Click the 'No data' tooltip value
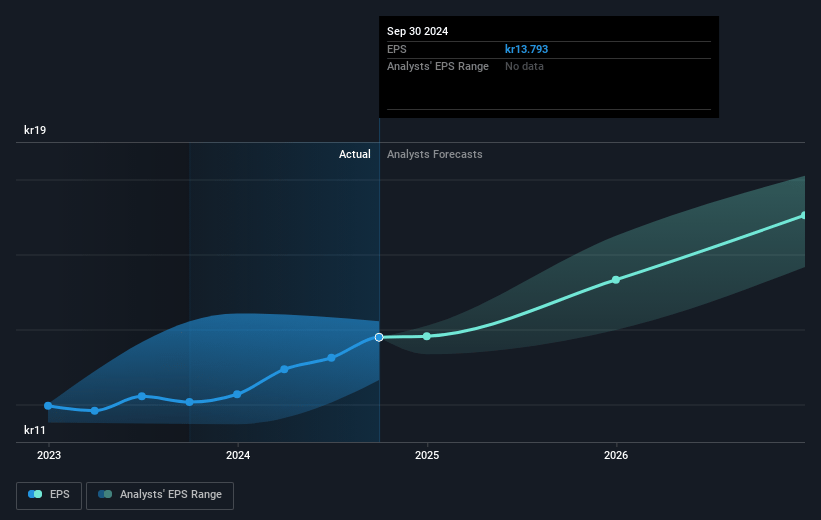The width and height of the screenshot is (821, 520). pyautogui.click(x=524, y=67)
